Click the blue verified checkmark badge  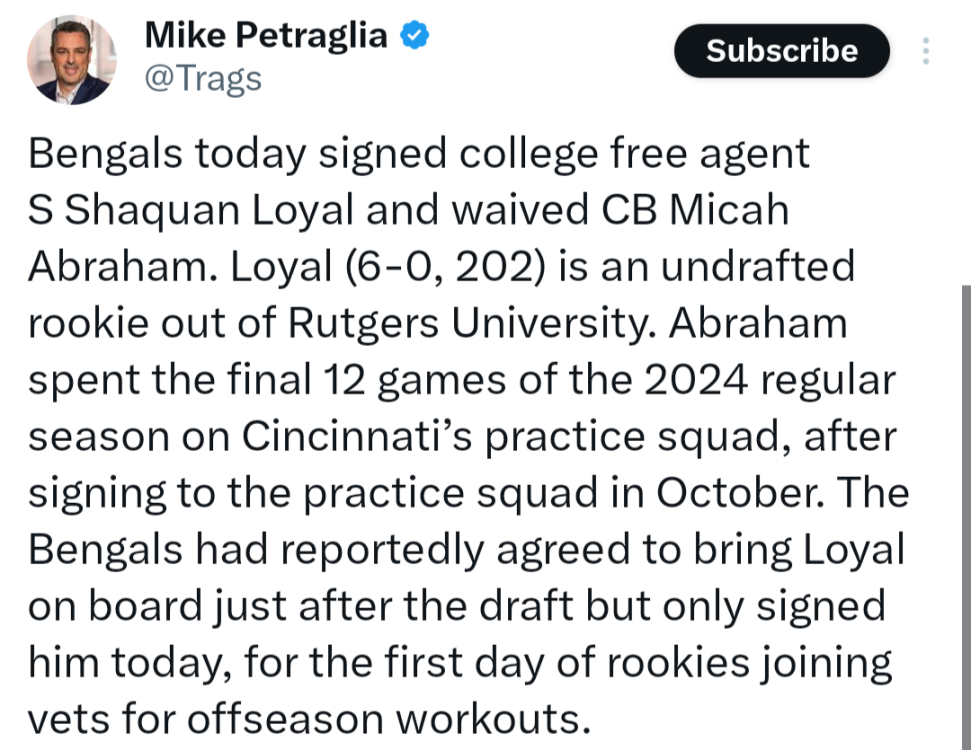tap(415, 36)
